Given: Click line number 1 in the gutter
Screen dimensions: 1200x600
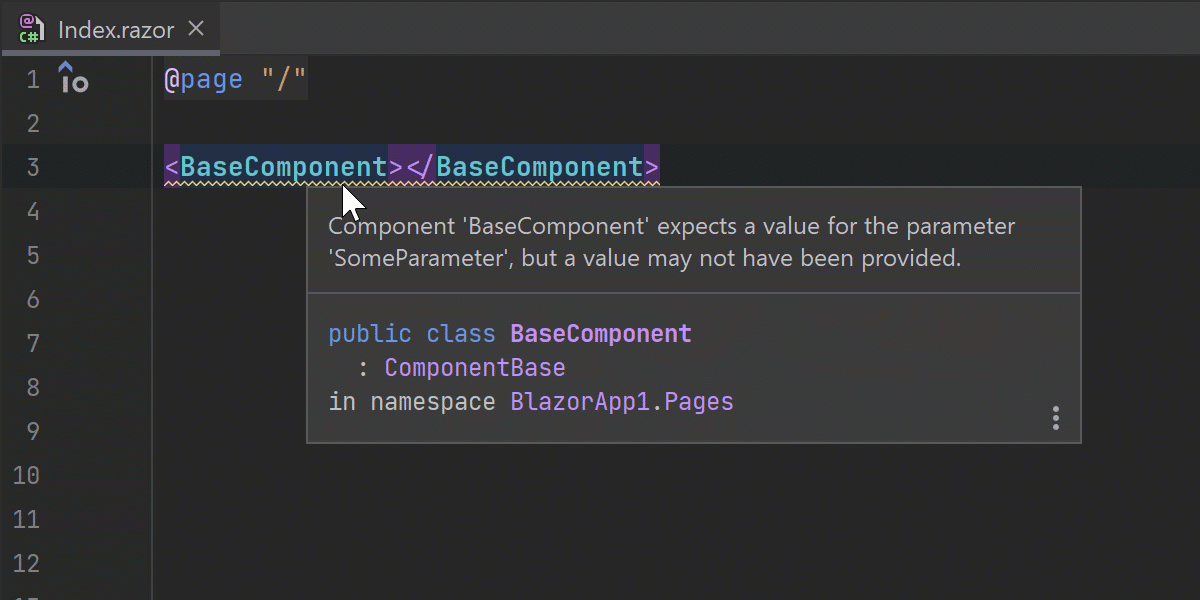Looking at the screenshot, I should tap(33, 79).
